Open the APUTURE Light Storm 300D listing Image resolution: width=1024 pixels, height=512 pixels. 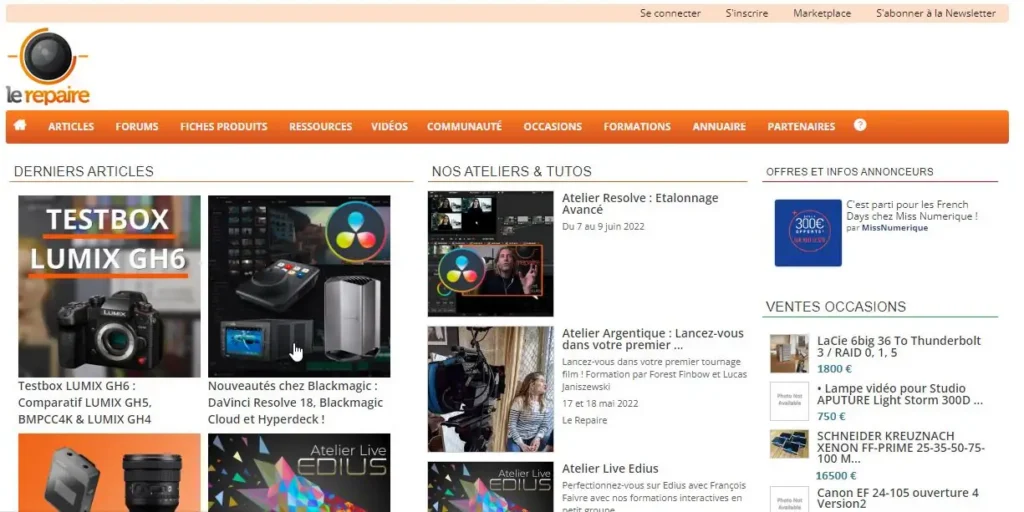899,394
